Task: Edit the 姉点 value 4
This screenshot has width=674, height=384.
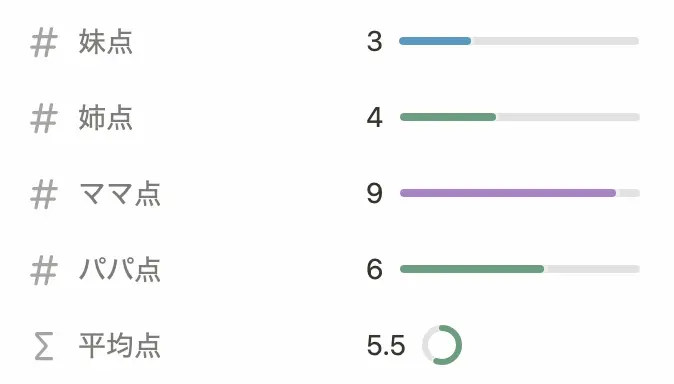Action: (x=374, y=117)
